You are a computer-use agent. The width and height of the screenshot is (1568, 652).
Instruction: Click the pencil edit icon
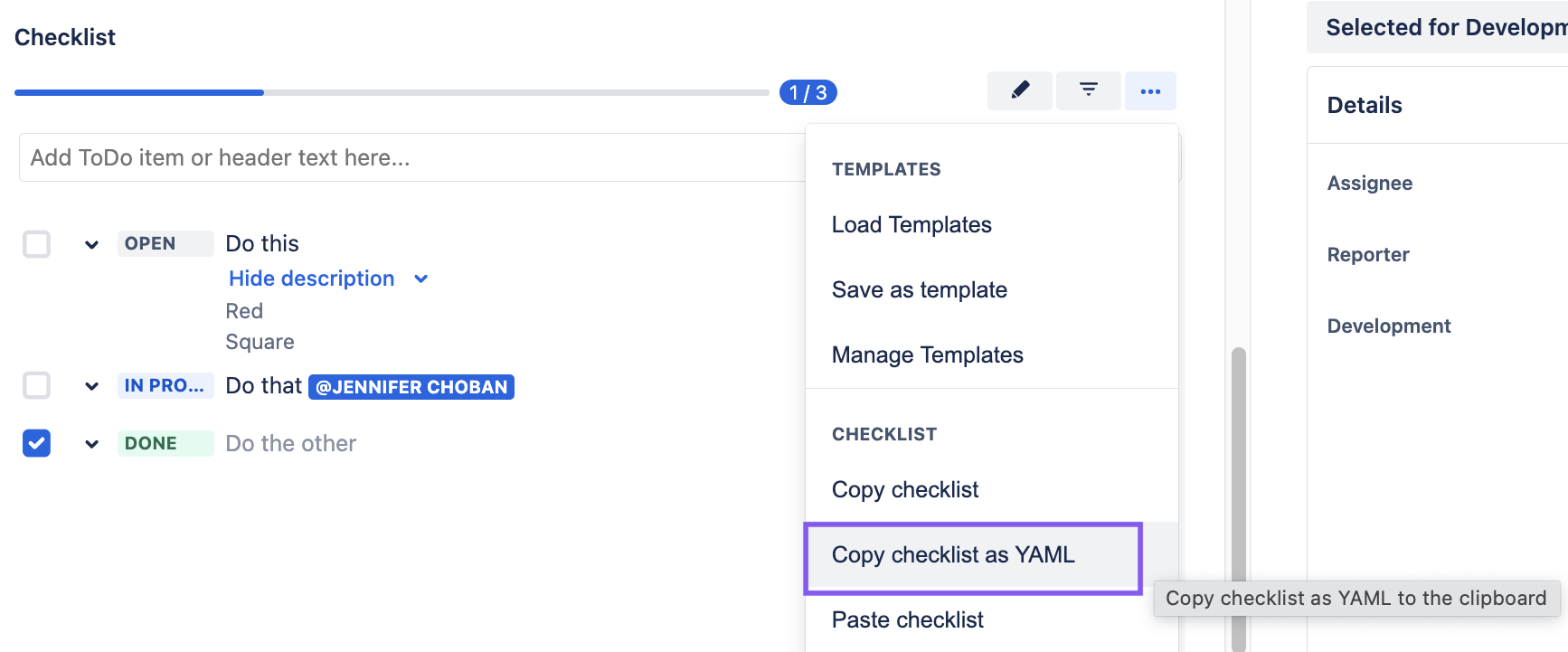(x=1019, y=90)
